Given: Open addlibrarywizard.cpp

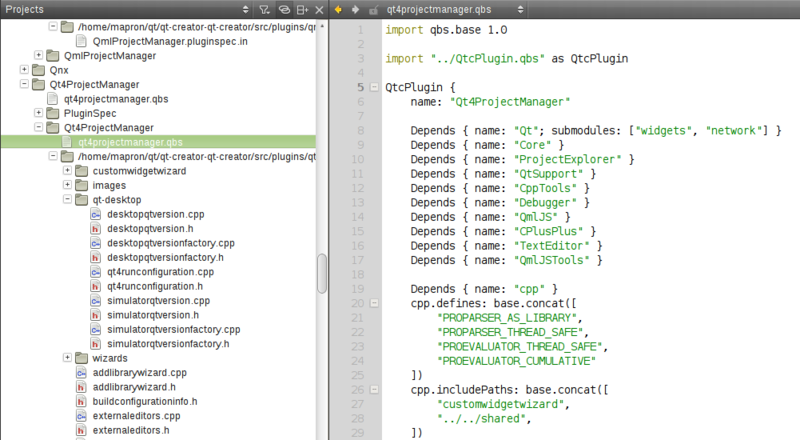Looking at the screenshot, I should click(139, 373).
